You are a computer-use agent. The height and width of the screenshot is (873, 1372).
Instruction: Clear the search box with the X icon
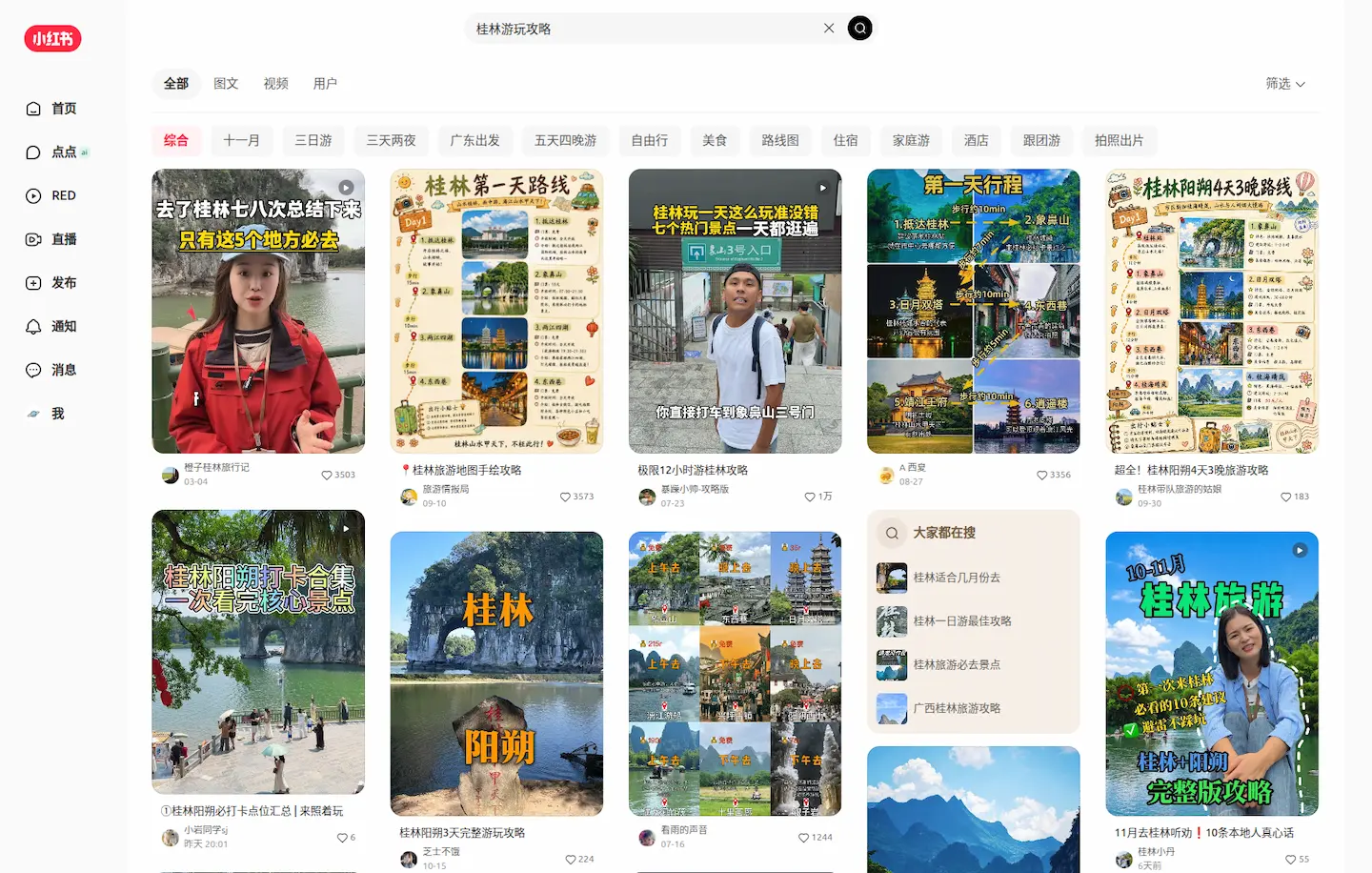(829, 29)
